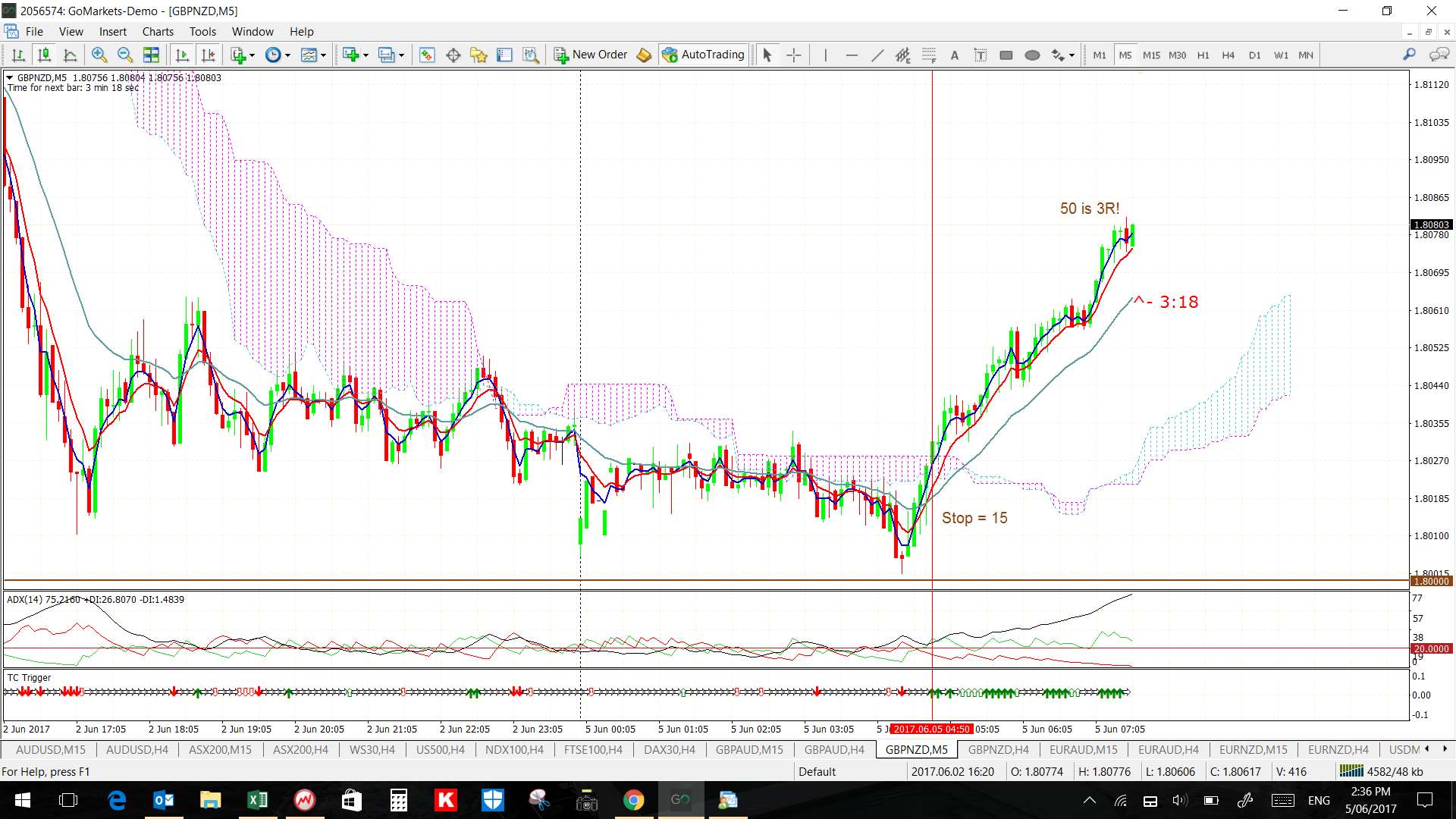
Task: Select the trendline drawing tool
Action: tap(877, 55)
